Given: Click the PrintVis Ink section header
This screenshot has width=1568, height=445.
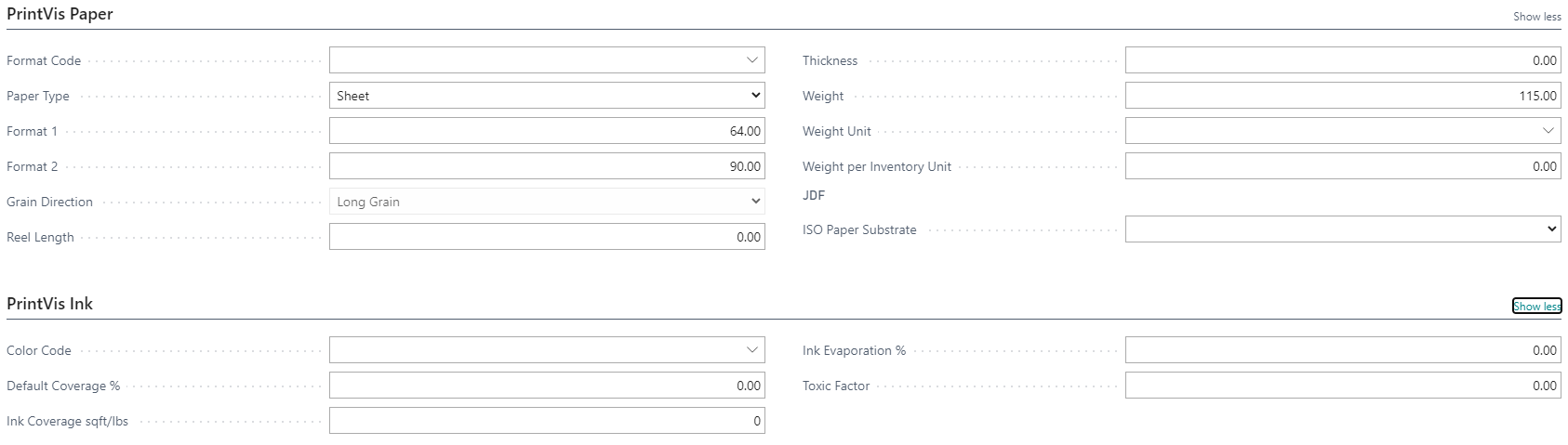Looking at the screenshot, I should (x=49, y=304).
